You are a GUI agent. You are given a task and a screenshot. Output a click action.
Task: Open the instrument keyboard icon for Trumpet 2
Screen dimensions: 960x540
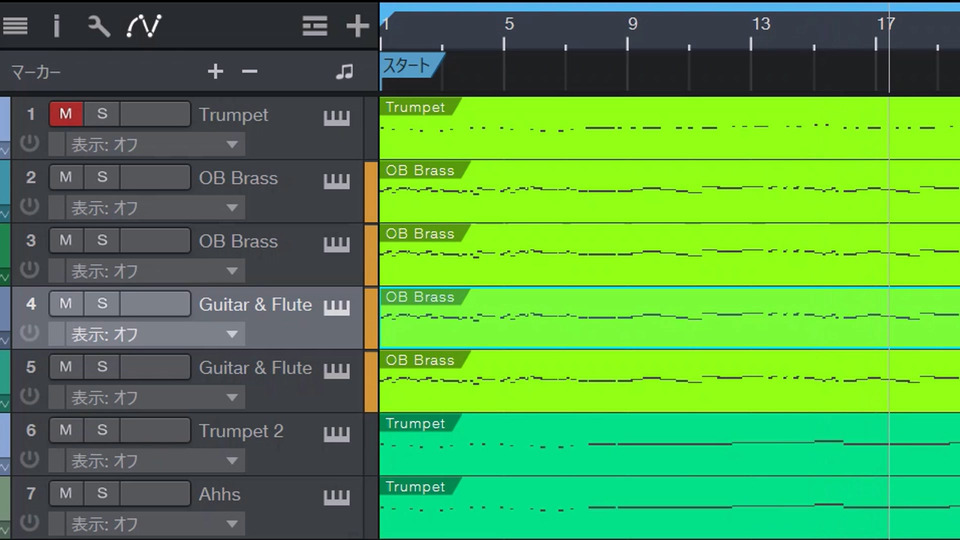pos(337,433)
